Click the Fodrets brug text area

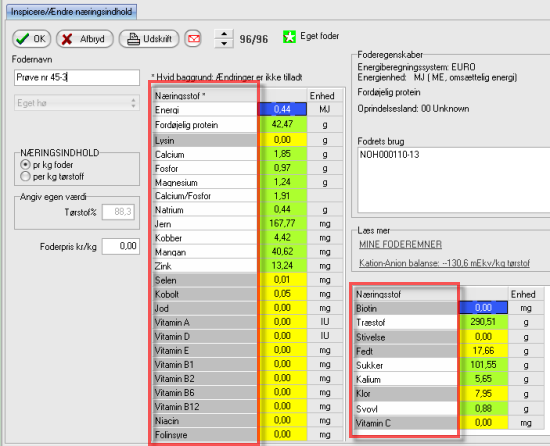[454, 180]
